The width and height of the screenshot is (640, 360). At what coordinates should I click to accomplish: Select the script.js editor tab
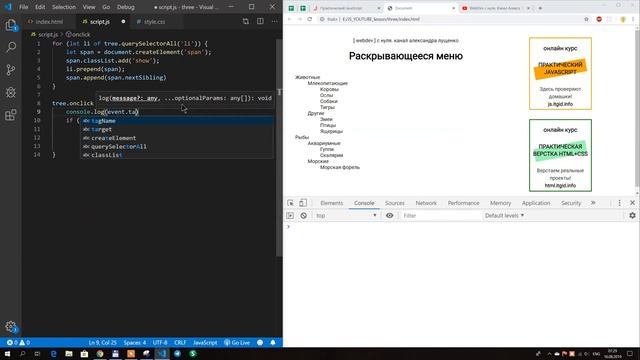(99, 22)
